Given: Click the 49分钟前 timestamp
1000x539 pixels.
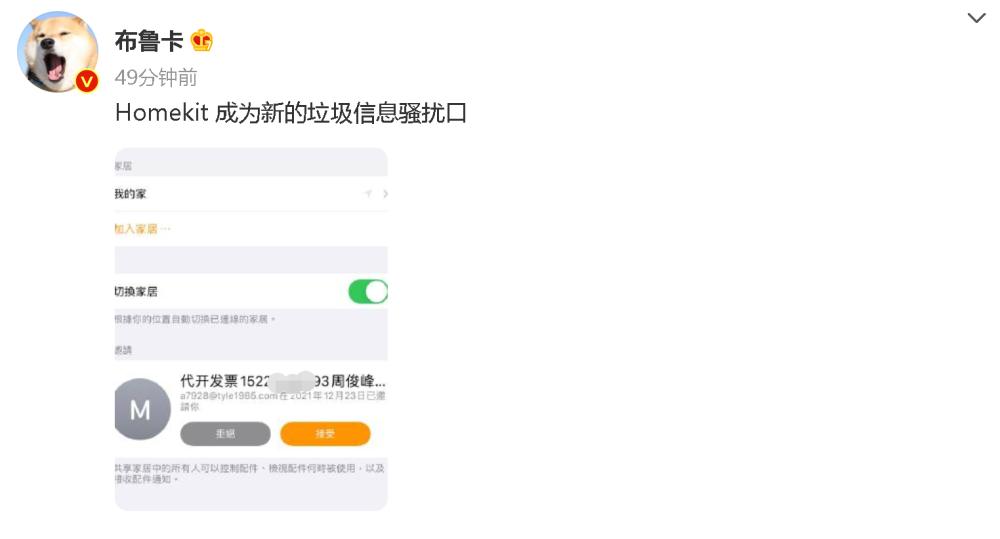Looking at the screenshot, I should point(156,78).
